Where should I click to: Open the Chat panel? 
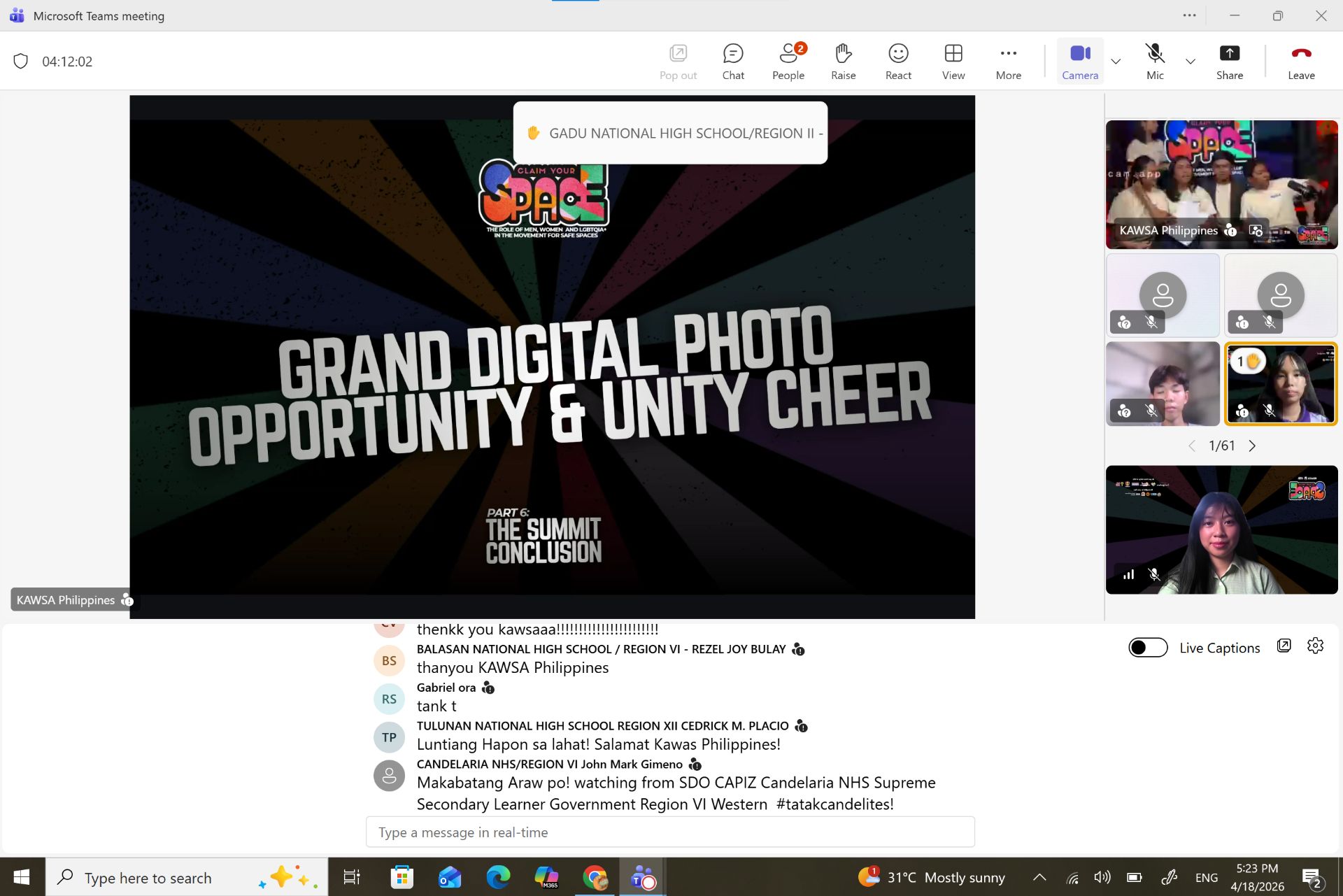coord(733,61)
